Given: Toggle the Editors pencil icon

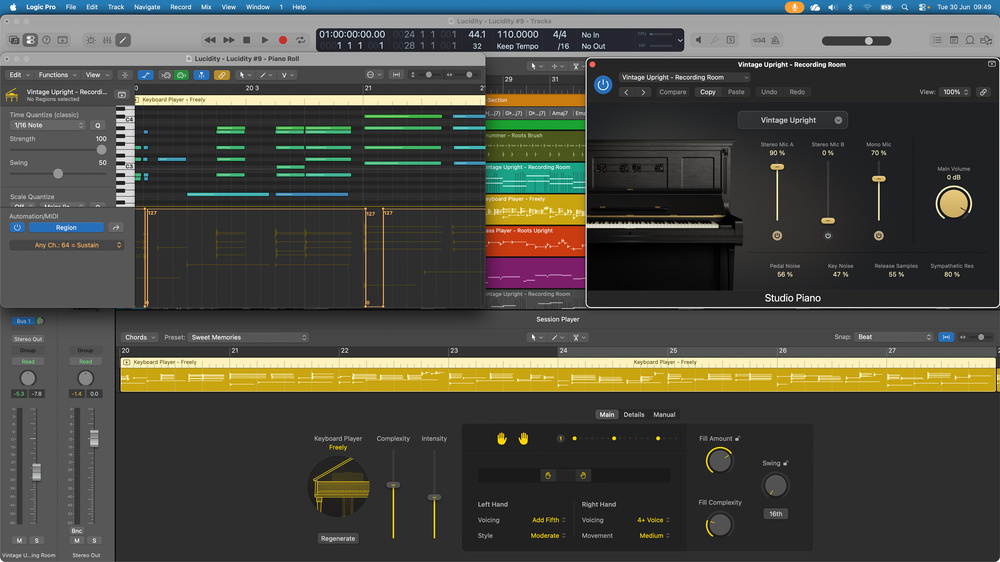Looking at the screenshot, I should [x=123, y=40].
